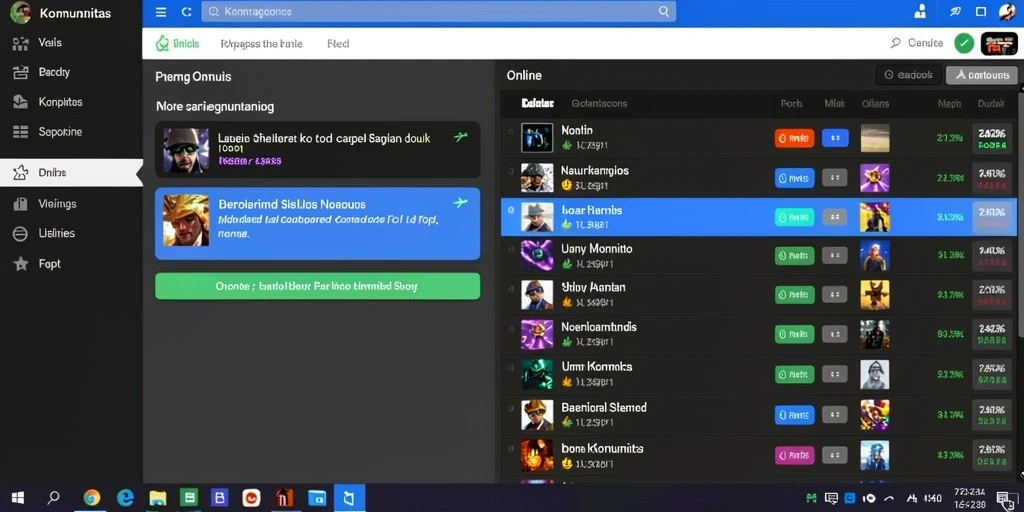Open the Fopt star icon in sidebar
Viewport: 1024px width, 512px height.
point(21,264)
